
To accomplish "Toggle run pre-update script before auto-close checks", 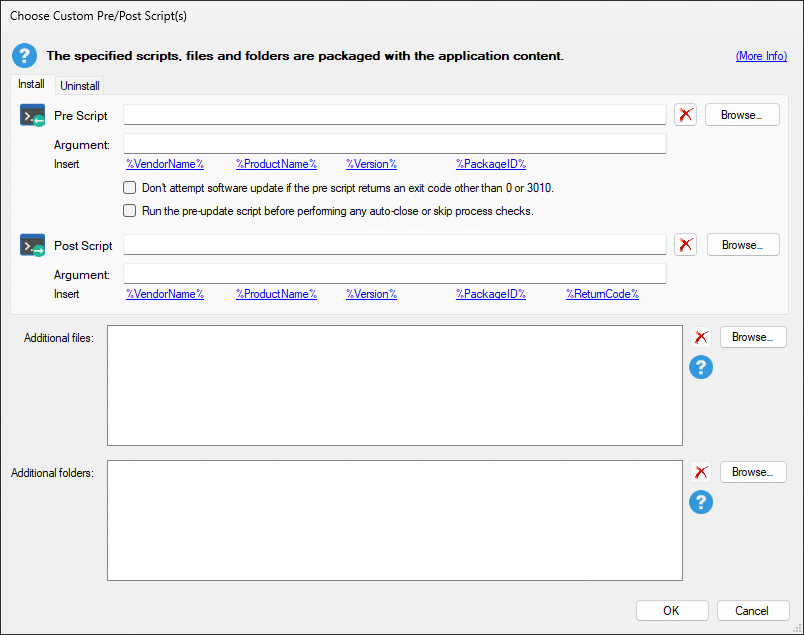I will click(x=129, y=211).
